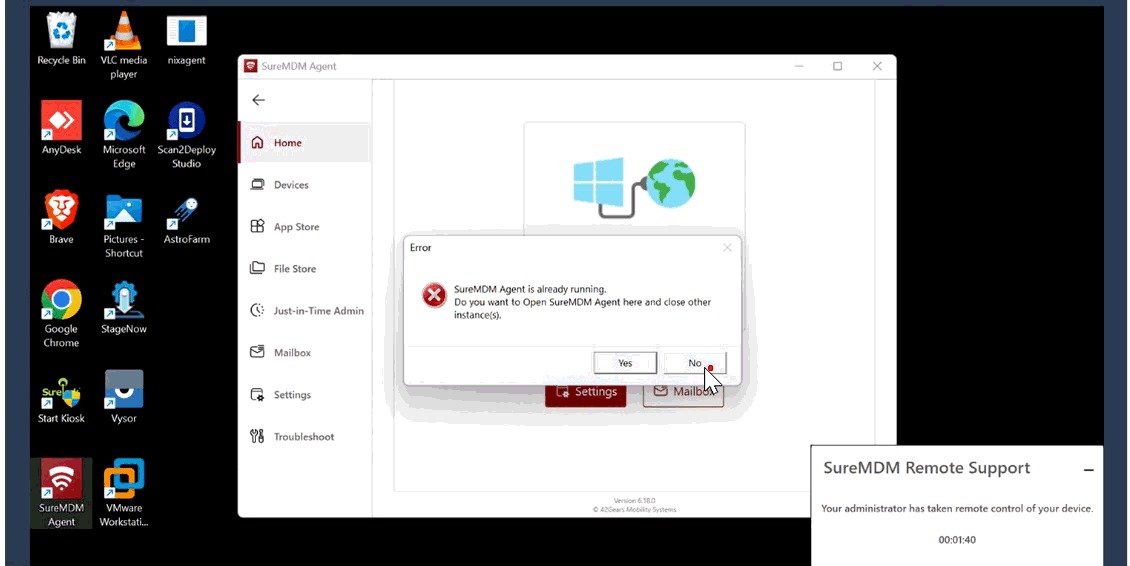This screenshot has width=1130, height=566.
Task: Open the Google Chrome desktop icon
Action: pyautogui.click(x=61, y=301)
